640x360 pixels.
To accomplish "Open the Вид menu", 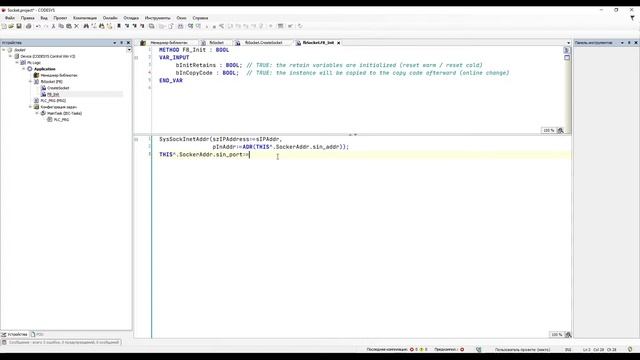I will tap(44, 18).
